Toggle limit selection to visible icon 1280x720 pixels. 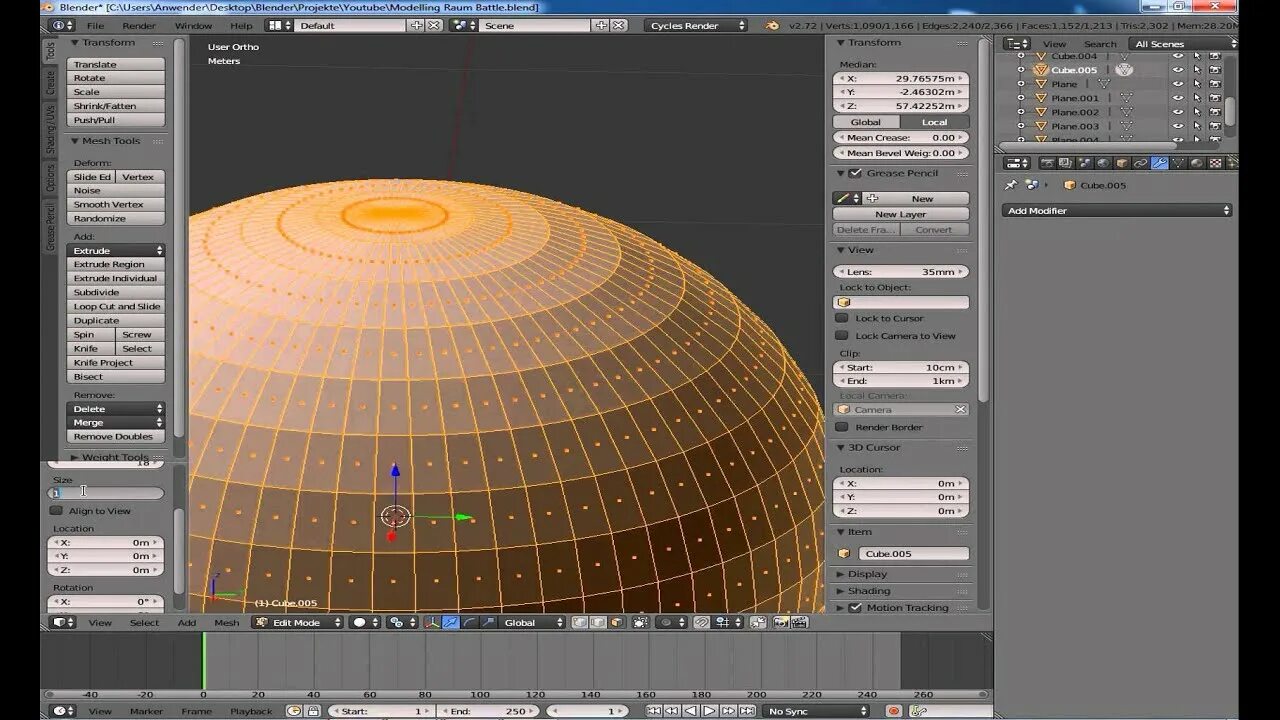(x=639, y=622)
